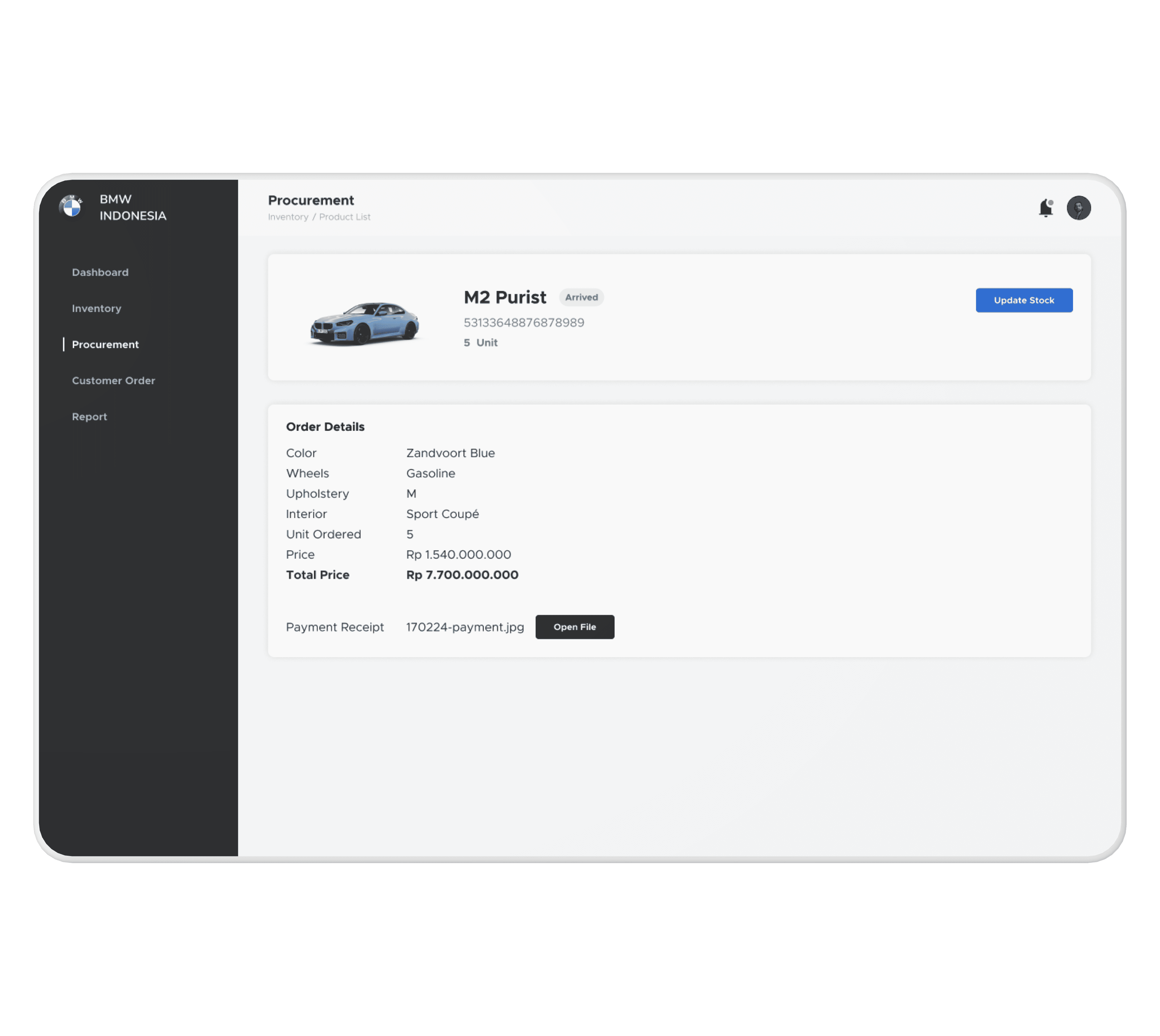
Task: Click the Upholstery field label
Action: 318,493
